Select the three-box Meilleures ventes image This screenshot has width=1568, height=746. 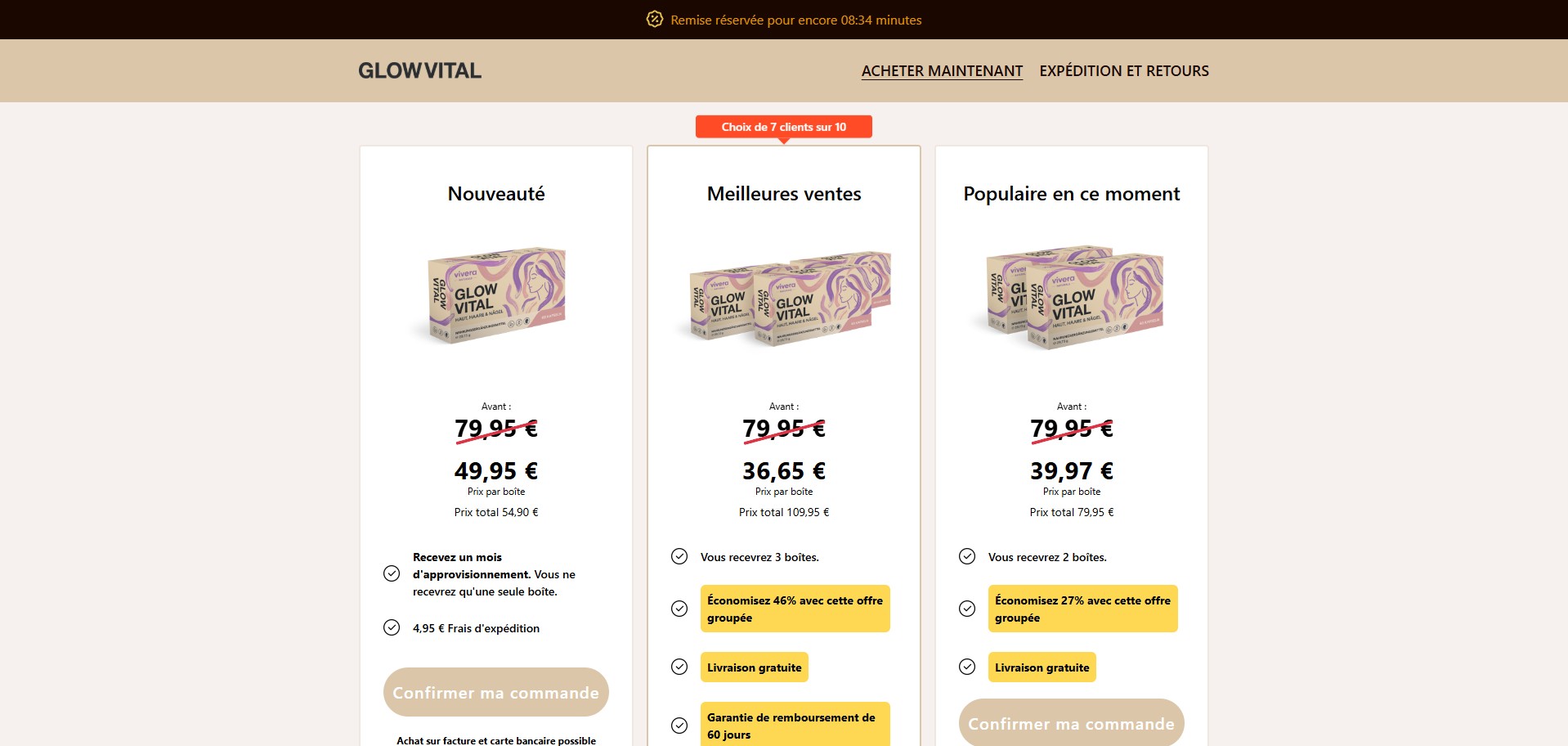pos(784,299)
